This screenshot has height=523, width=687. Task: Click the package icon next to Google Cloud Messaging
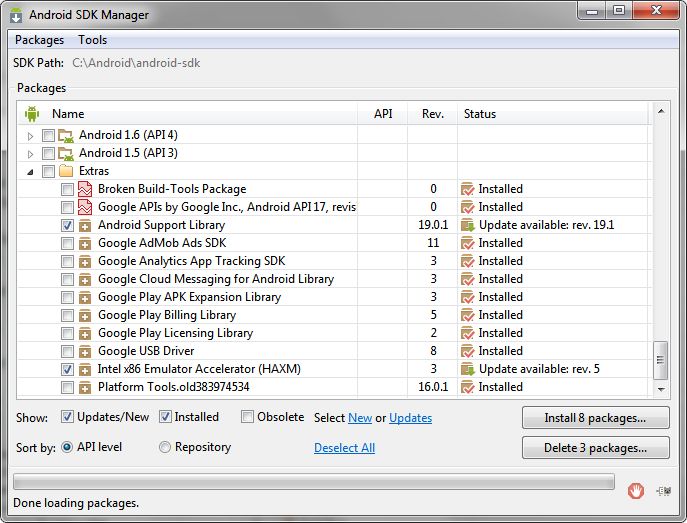click(x=85, y=279)
